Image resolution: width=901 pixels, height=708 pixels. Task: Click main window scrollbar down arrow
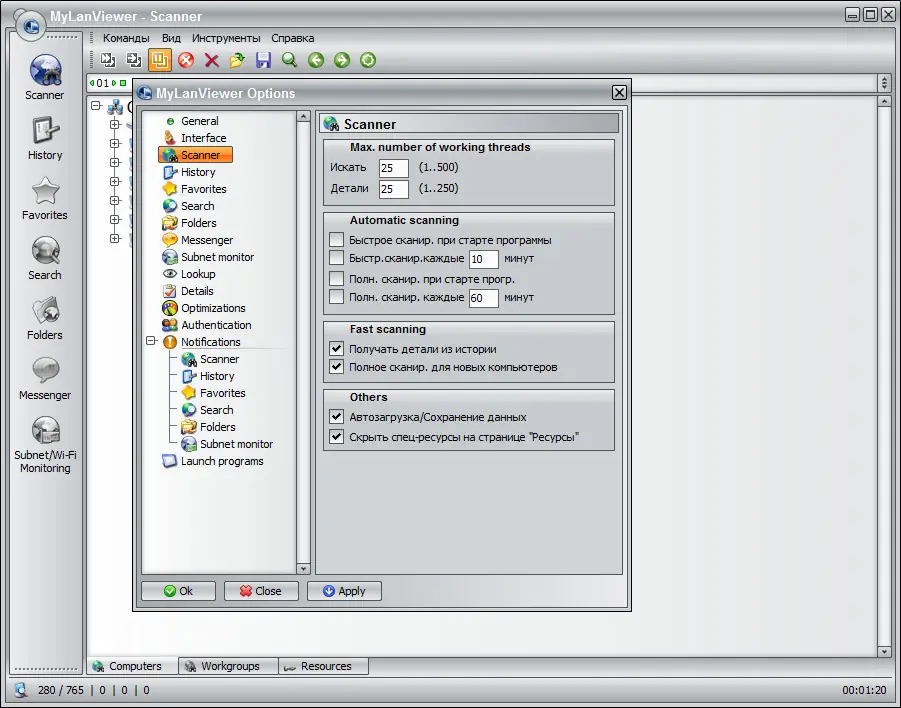point(884,651)
